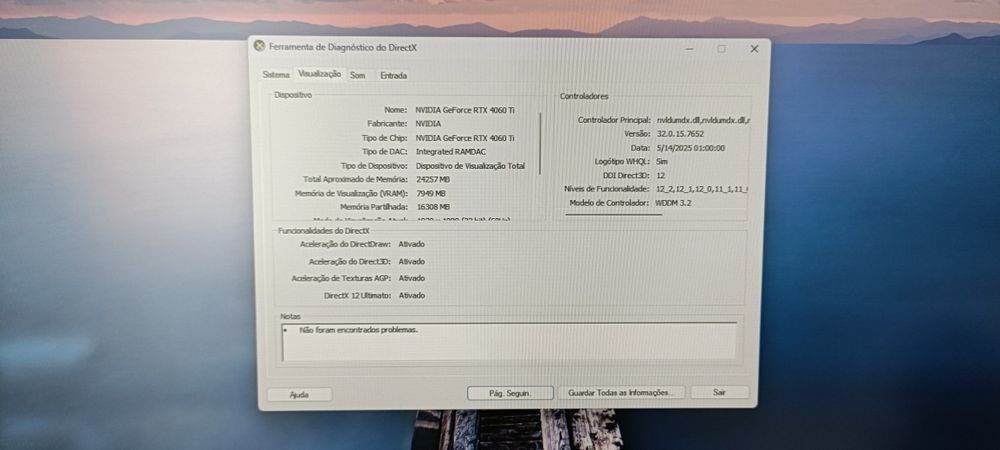Click the Ajuda button
The image size is (1000, 450).
(299, 395)
